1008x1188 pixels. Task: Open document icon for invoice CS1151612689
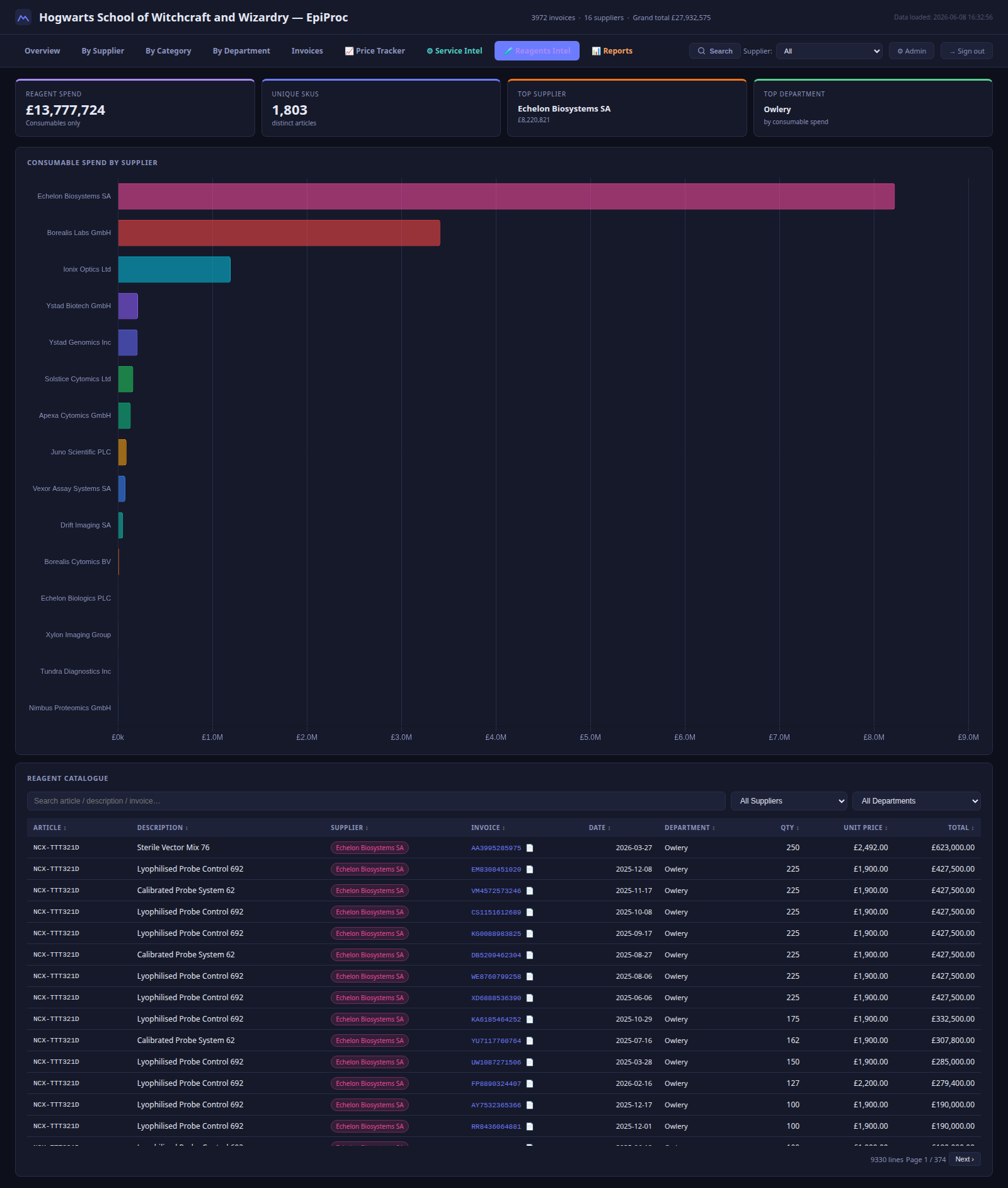tap(530, 912)
